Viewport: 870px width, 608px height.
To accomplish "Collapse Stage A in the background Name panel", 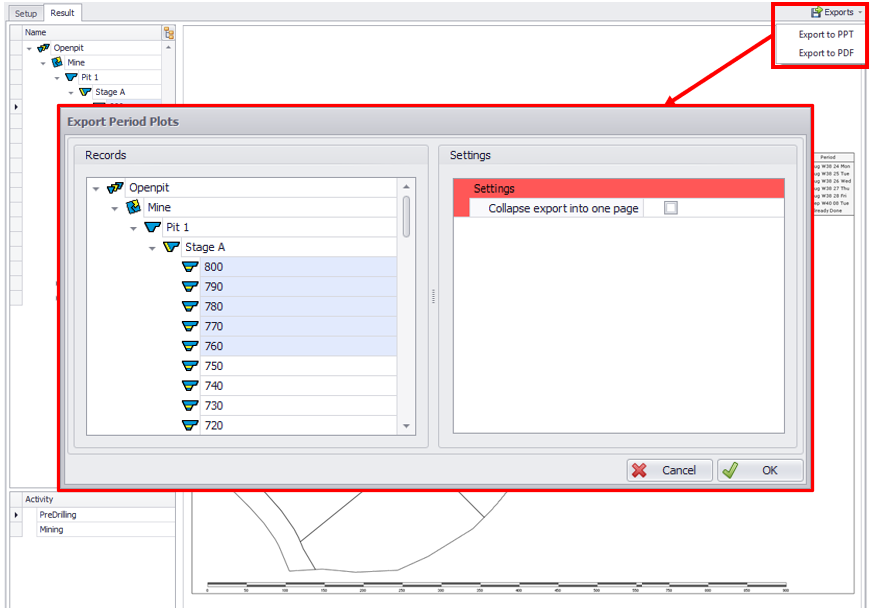I will (71, 93).
